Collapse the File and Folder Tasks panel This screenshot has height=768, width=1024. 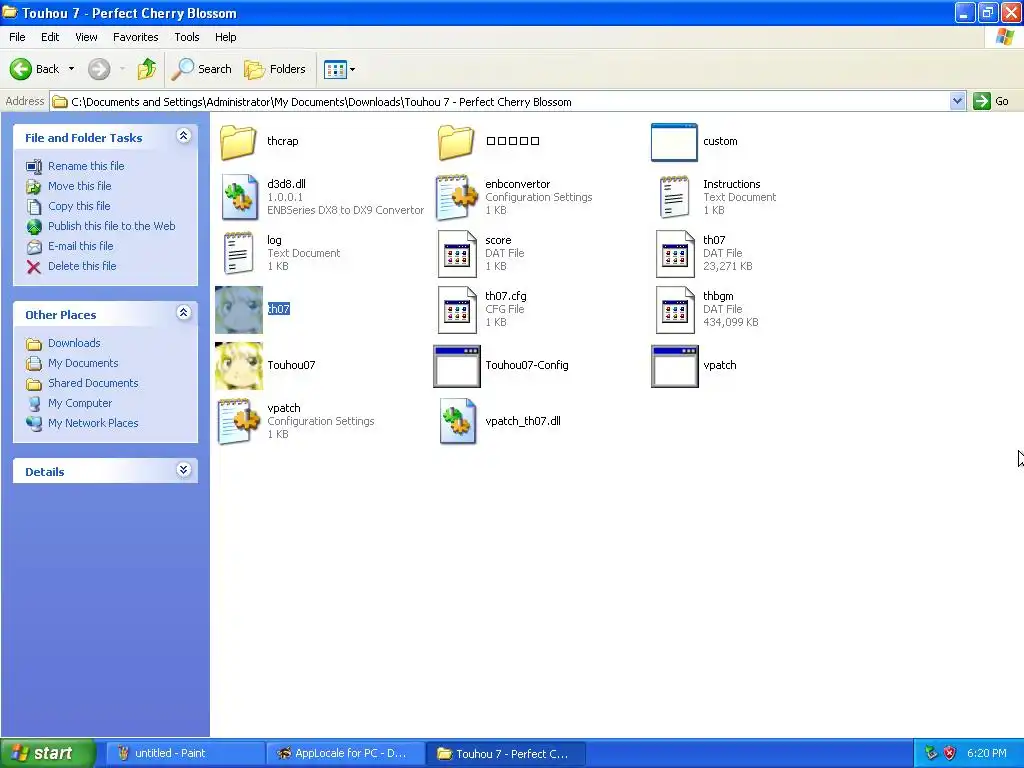(184, 136)
